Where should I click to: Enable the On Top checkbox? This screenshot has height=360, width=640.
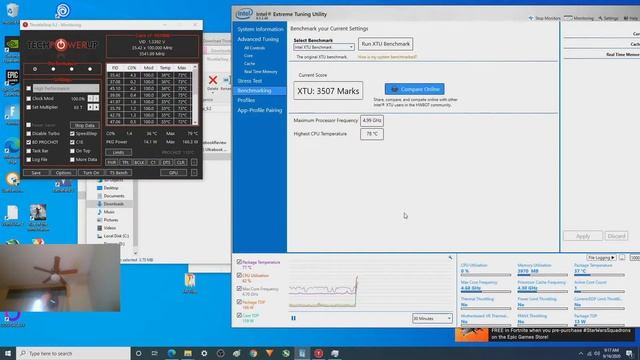pos(72,151)
